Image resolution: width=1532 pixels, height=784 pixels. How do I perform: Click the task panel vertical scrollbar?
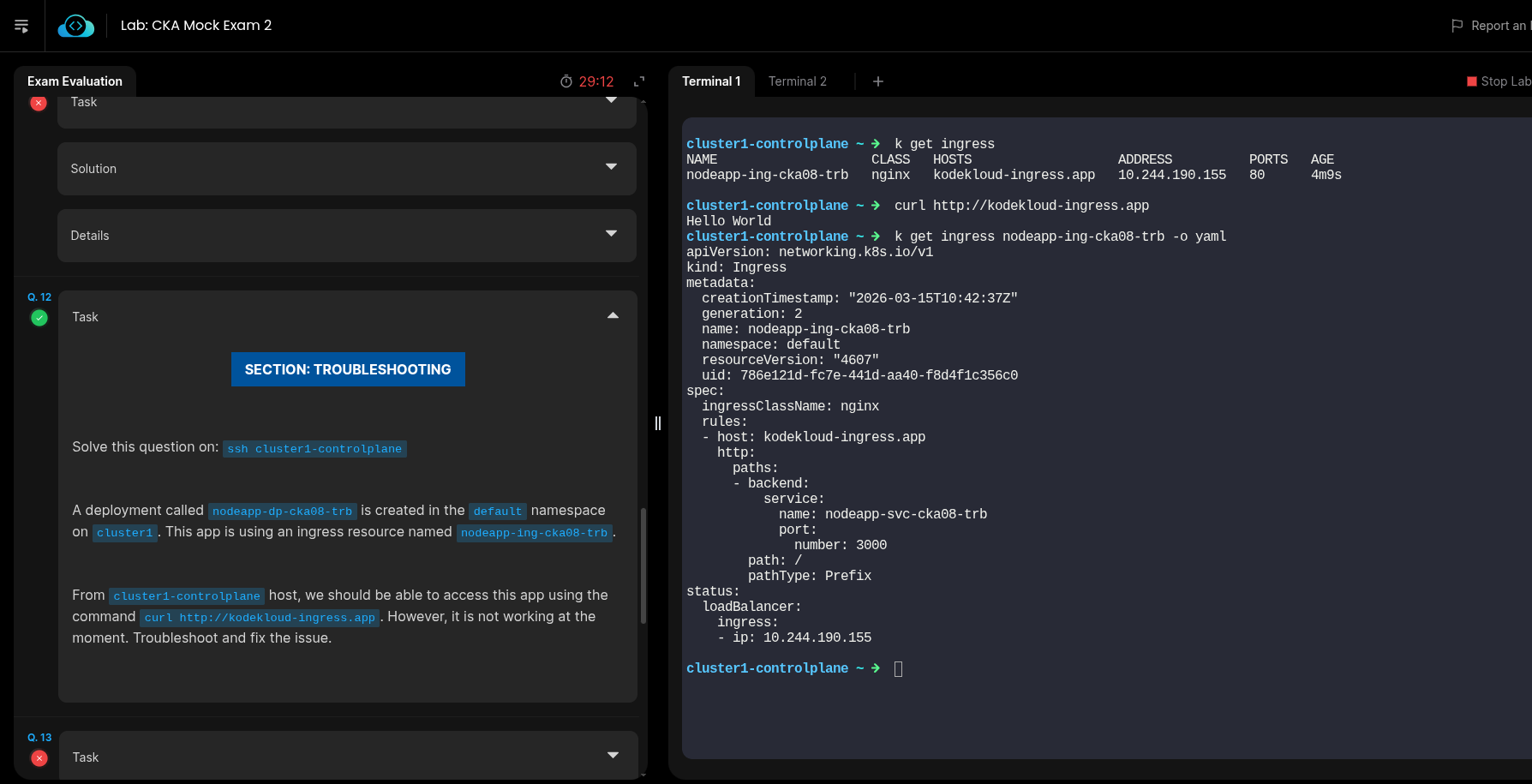(643, 566)
